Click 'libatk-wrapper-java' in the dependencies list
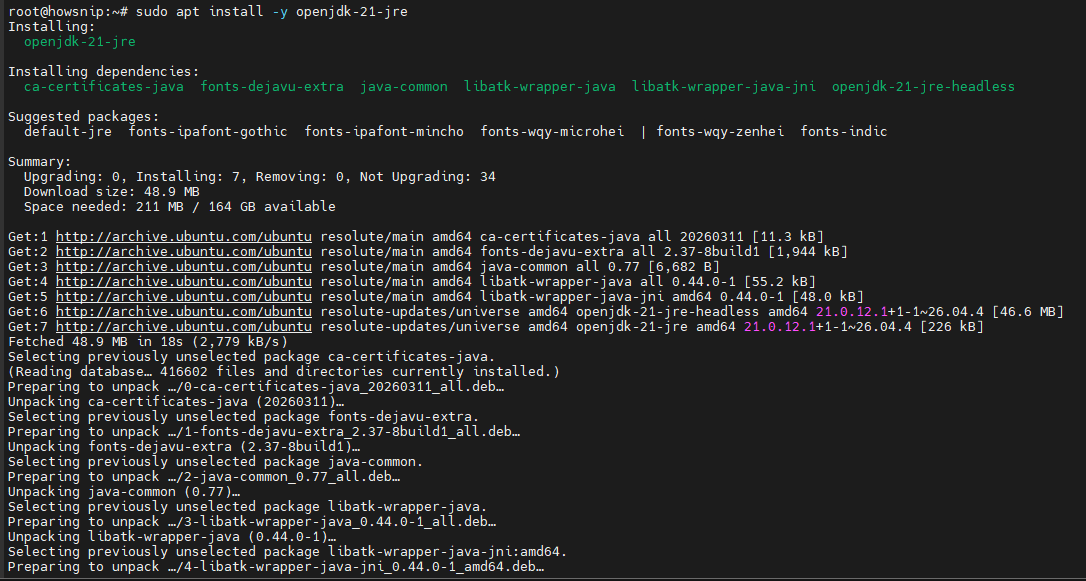1086x581 pixels. point(540,87)
